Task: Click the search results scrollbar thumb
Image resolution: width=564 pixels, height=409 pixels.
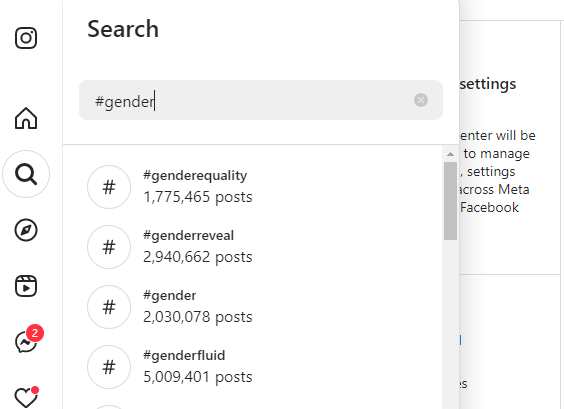Action: (450, 201)
